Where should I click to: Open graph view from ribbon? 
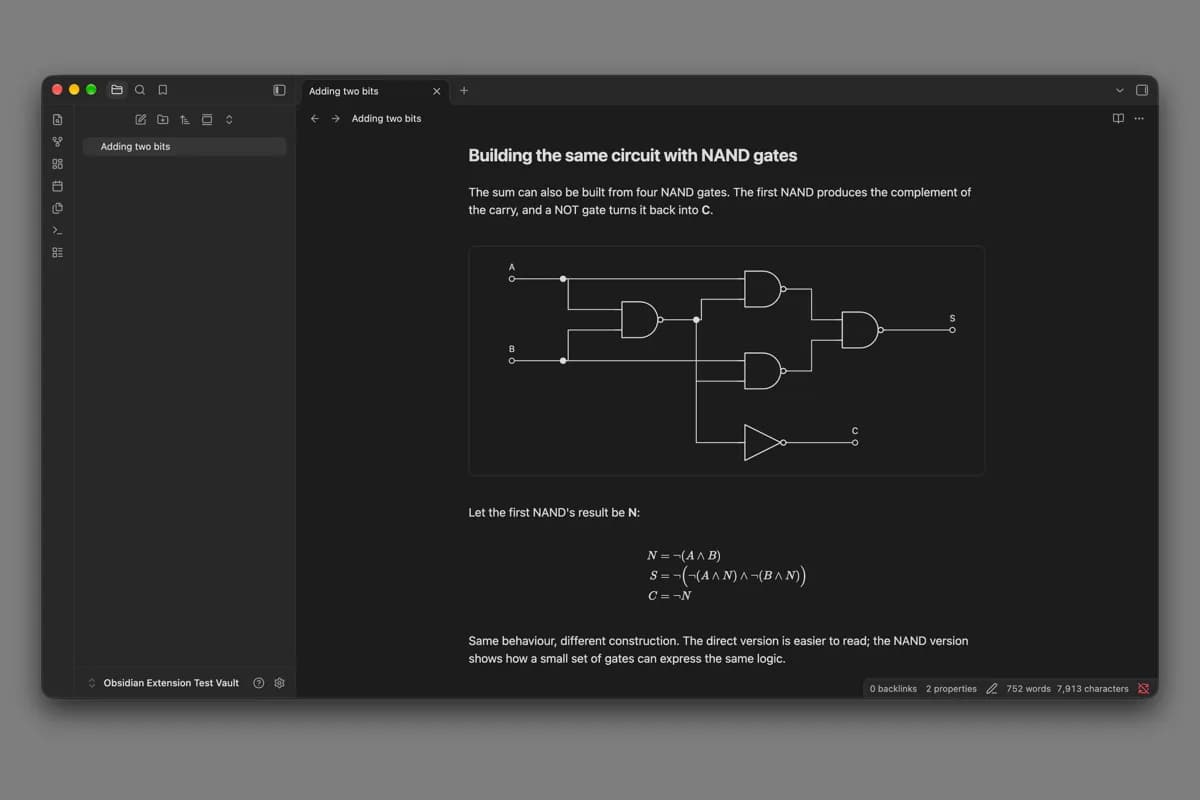coord(57,141)
